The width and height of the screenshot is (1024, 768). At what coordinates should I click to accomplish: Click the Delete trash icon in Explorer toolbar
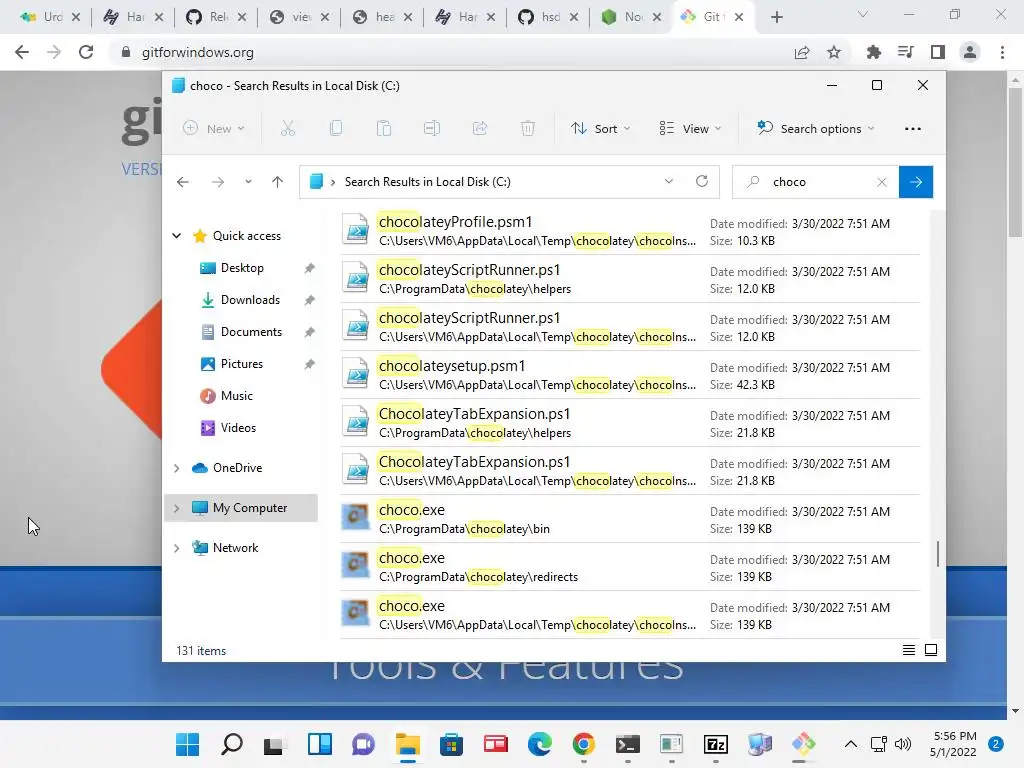pos(528,129)
